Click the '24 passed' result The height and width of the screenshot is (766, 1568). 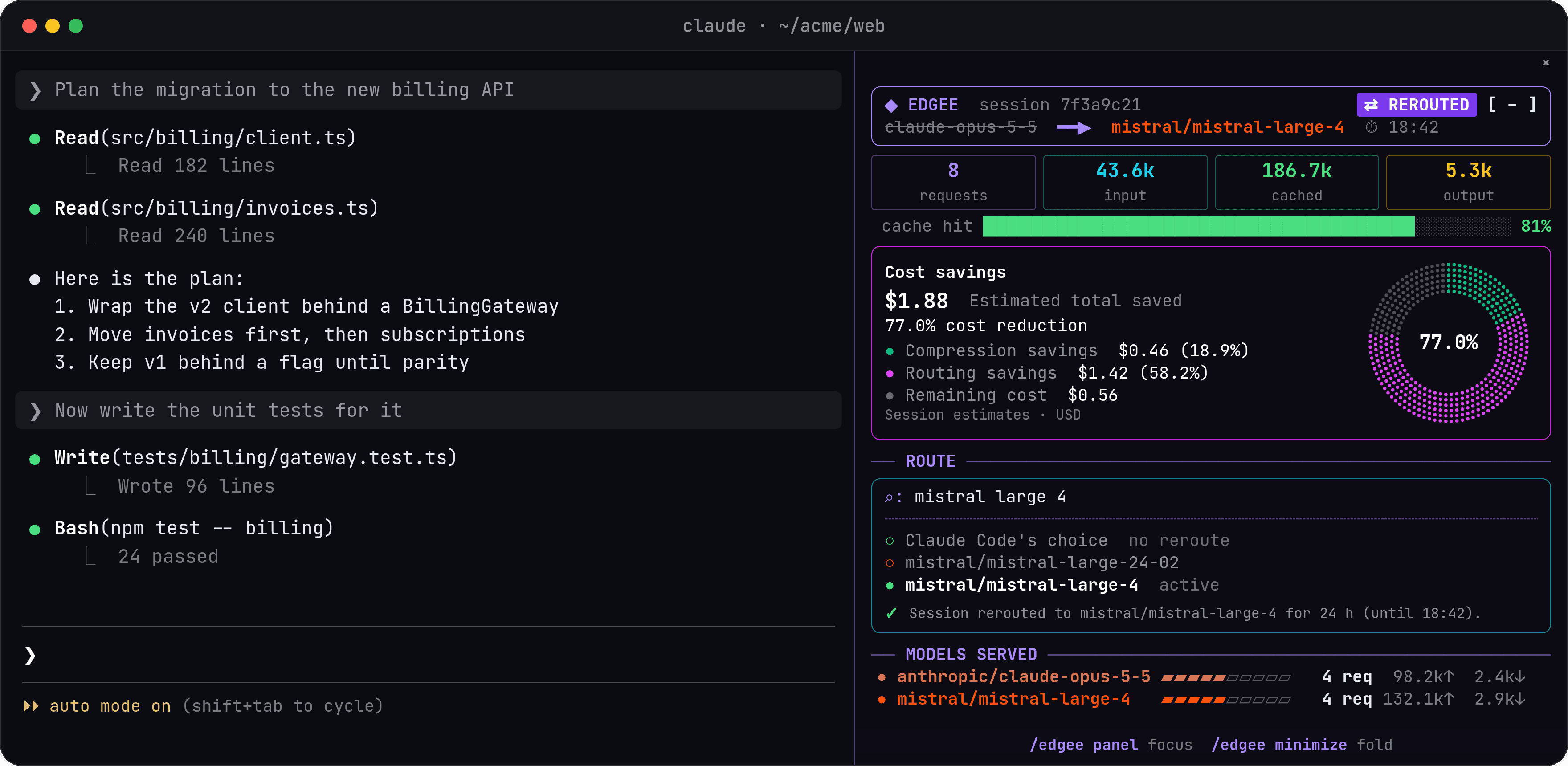coord(168,557)
